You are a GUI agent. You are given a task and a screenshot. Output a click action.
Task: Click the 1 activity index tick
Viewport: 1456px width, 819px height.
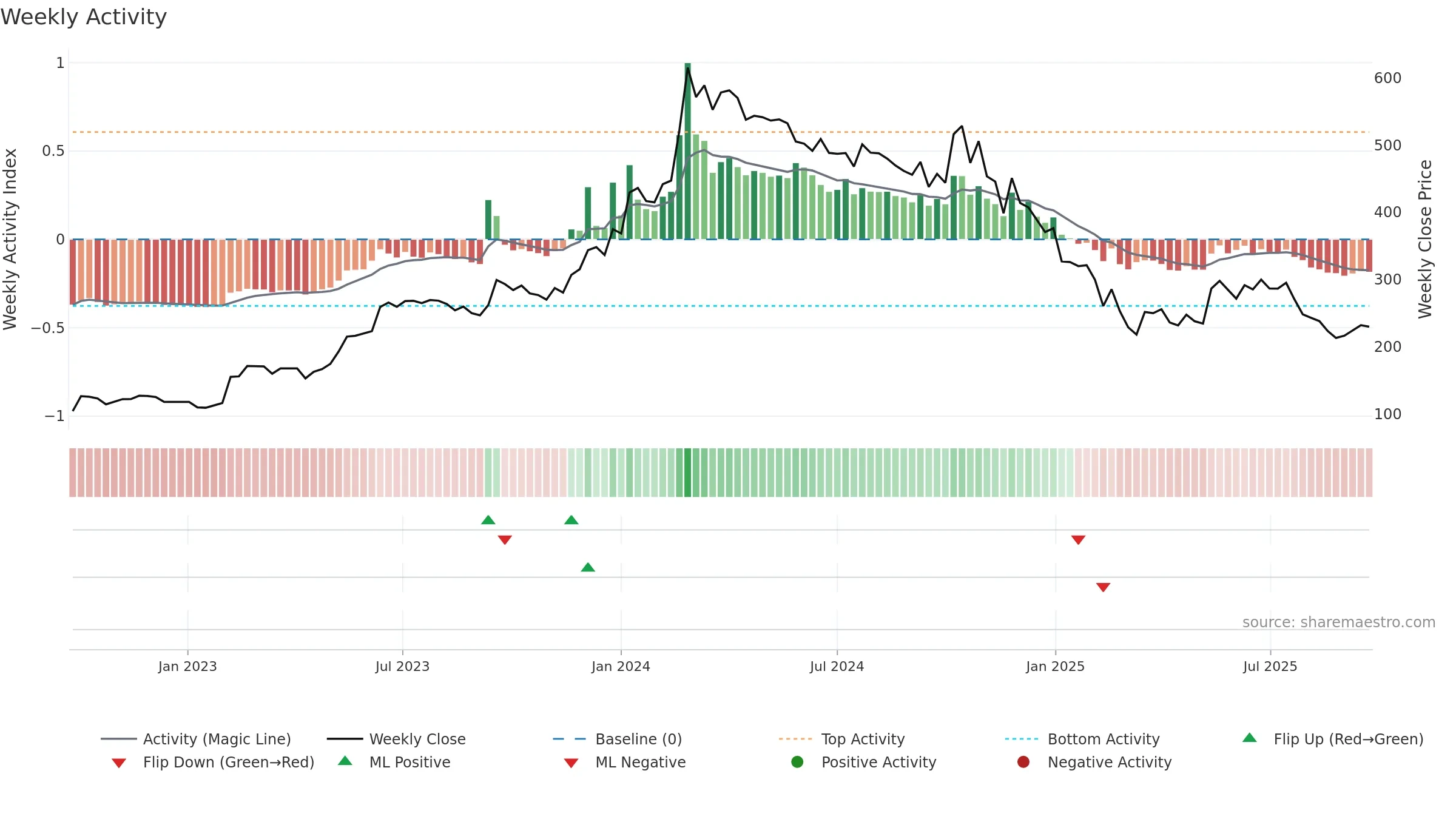tap(60, 63)
